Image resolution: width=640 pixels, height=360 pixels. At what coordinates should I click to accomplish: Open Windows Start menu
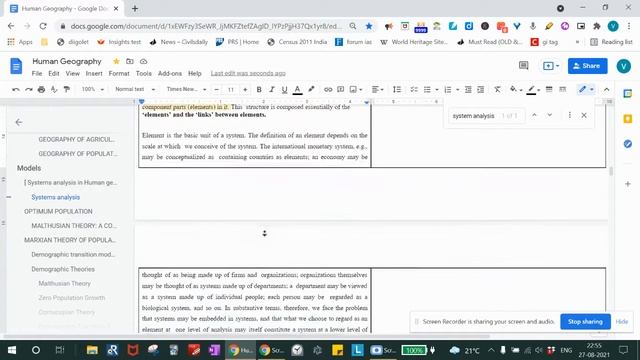[x=12, y=350]
